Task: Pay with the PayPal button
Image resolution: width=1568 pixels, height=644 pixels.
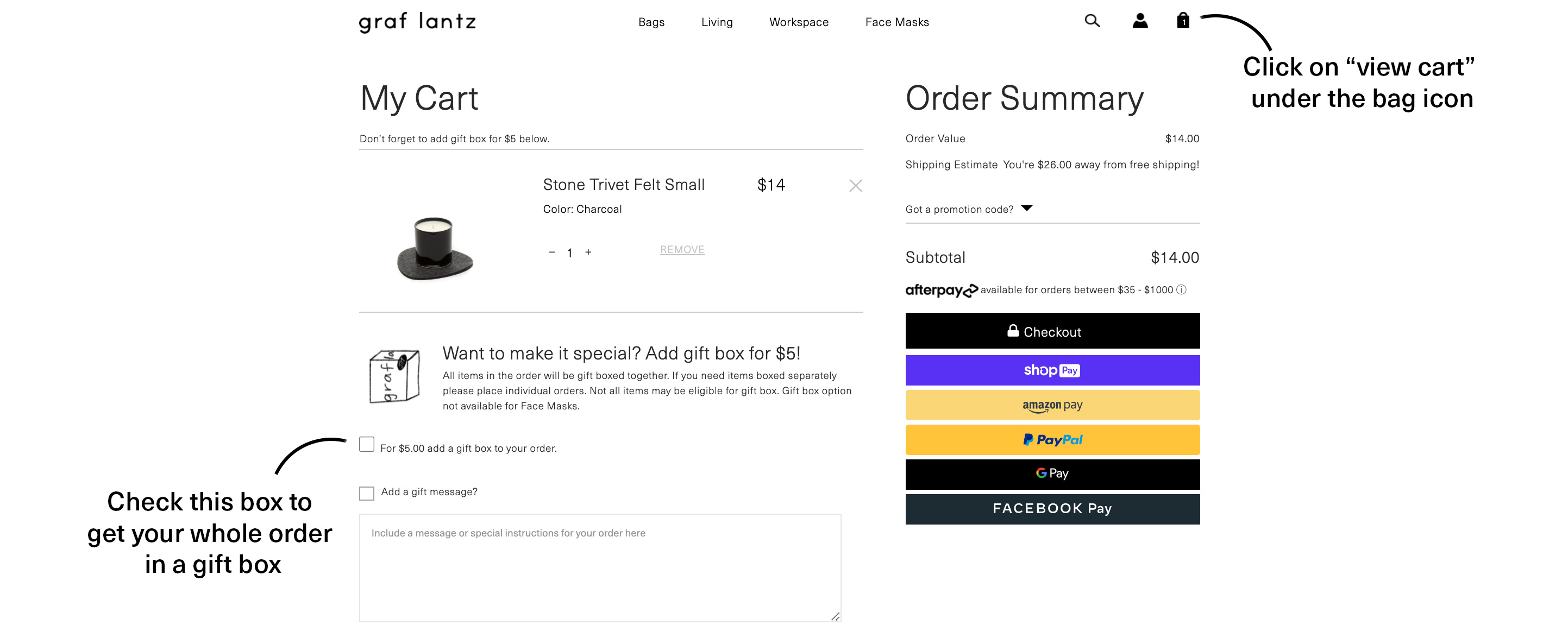Action: point(1052,439)
